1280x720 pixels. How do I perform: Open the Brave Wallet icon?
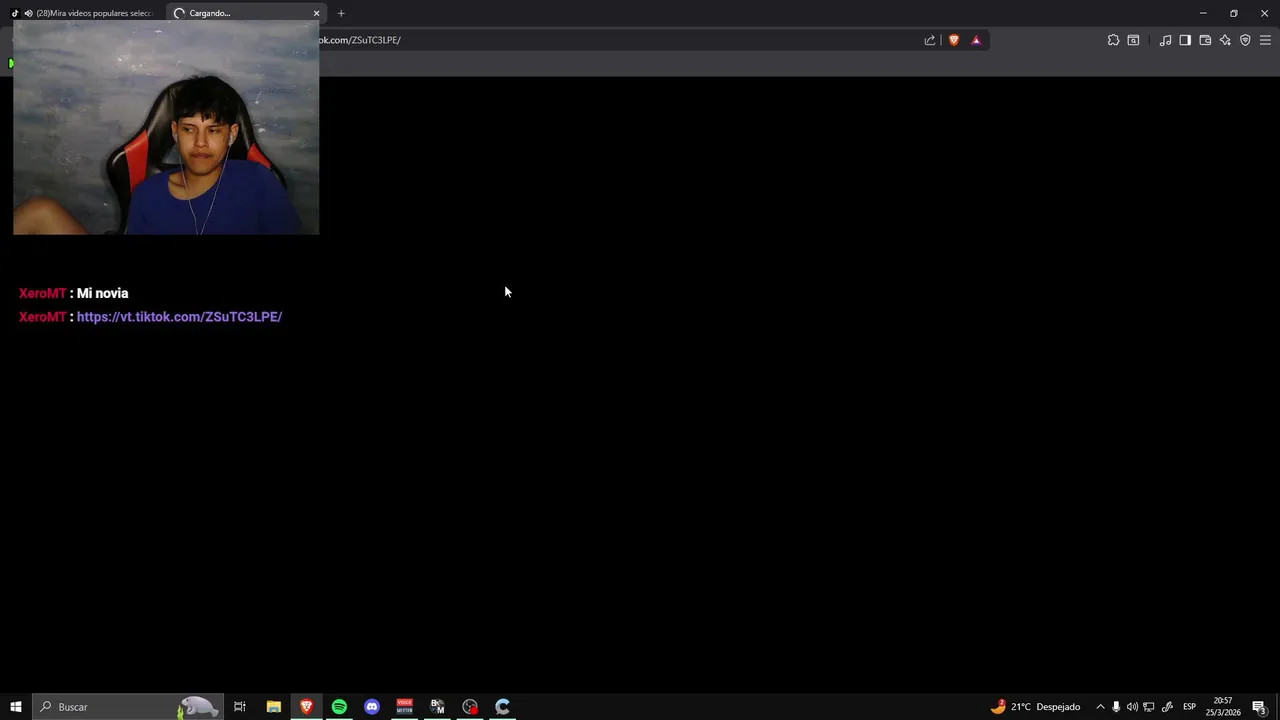point(1205,40)
